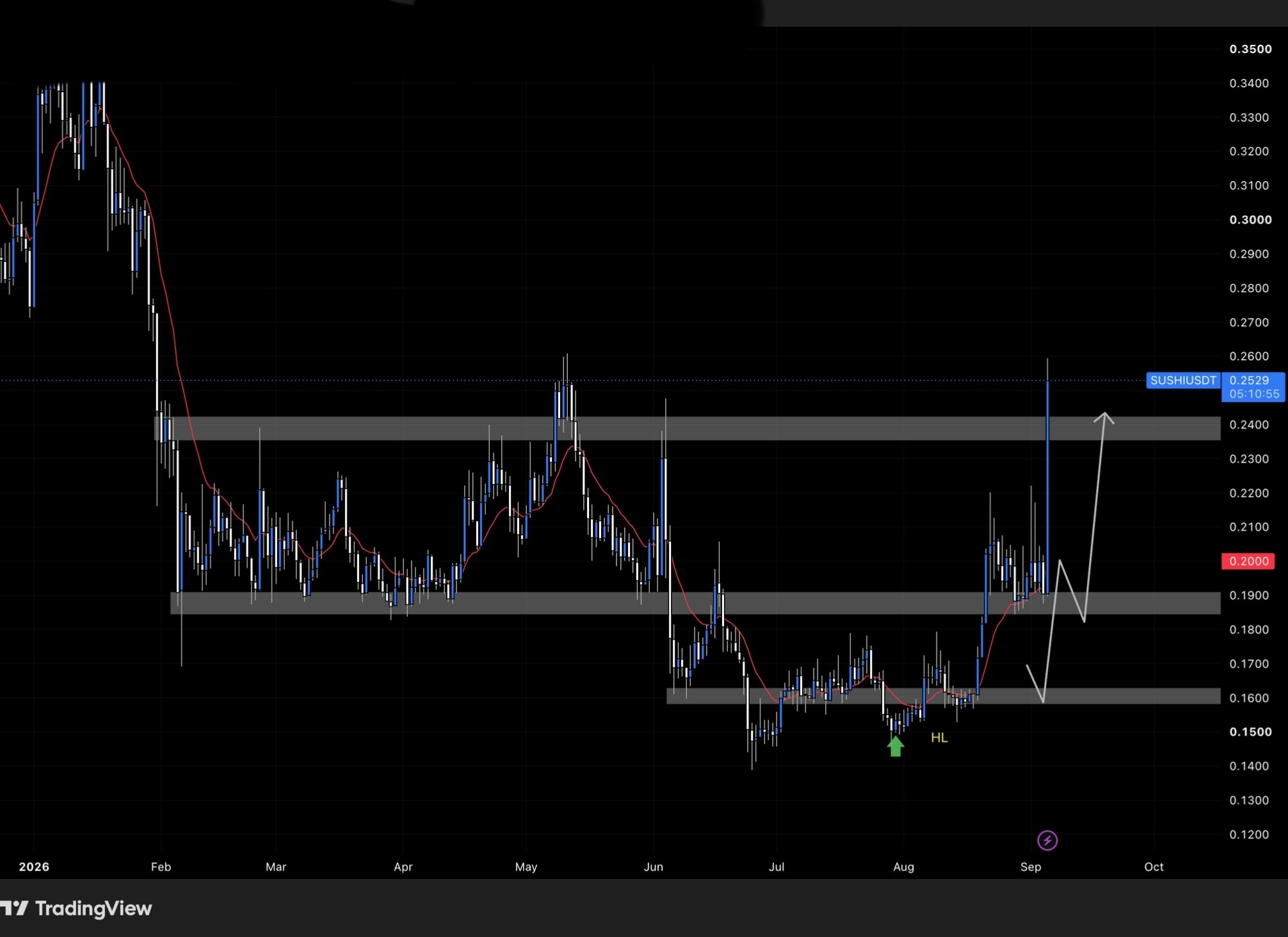Select the yellow HL text annotation

939,738
